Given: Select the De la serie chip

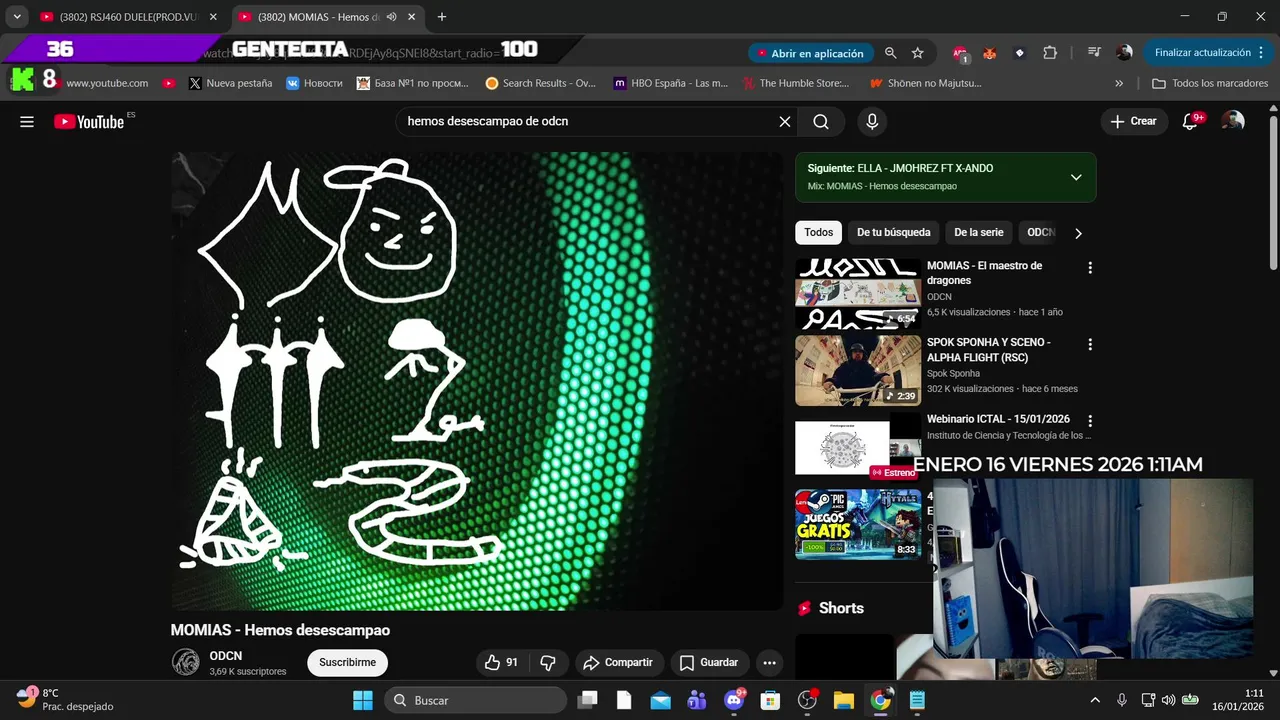Looking at the screenshot, I should coord(979,233).
